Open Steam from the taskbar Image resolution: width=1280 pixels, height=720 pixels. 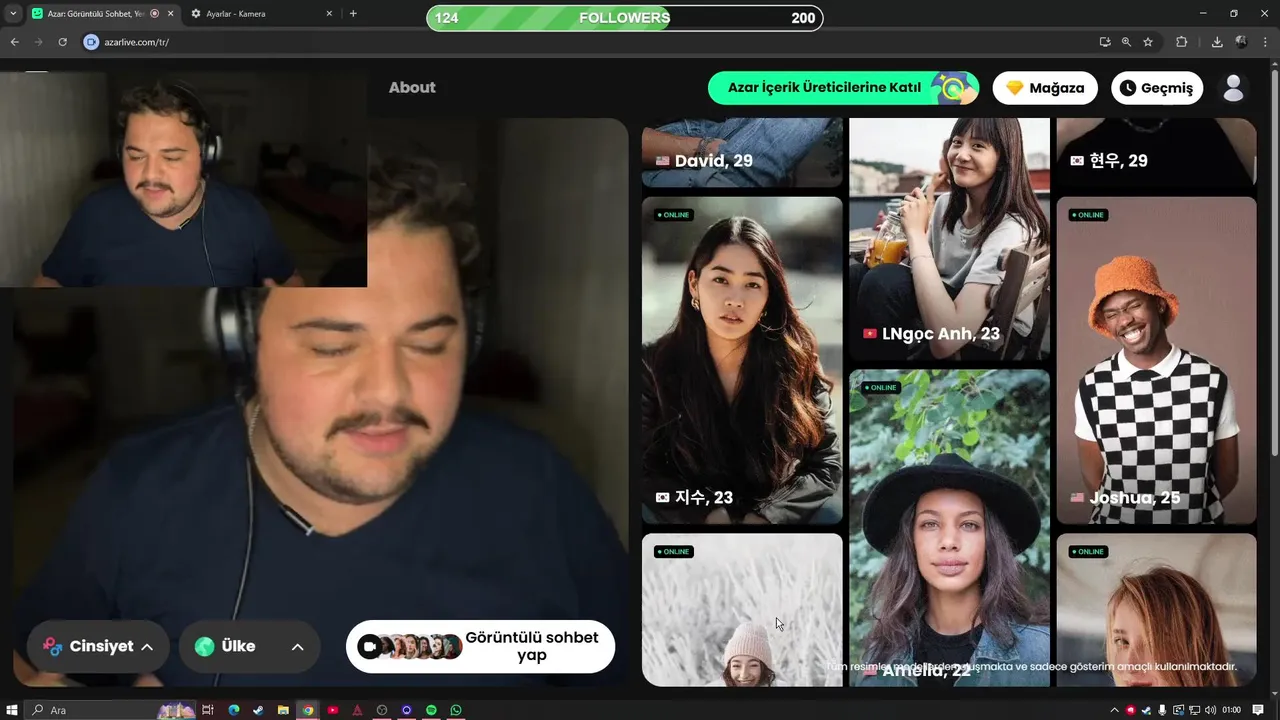(258, 710)
